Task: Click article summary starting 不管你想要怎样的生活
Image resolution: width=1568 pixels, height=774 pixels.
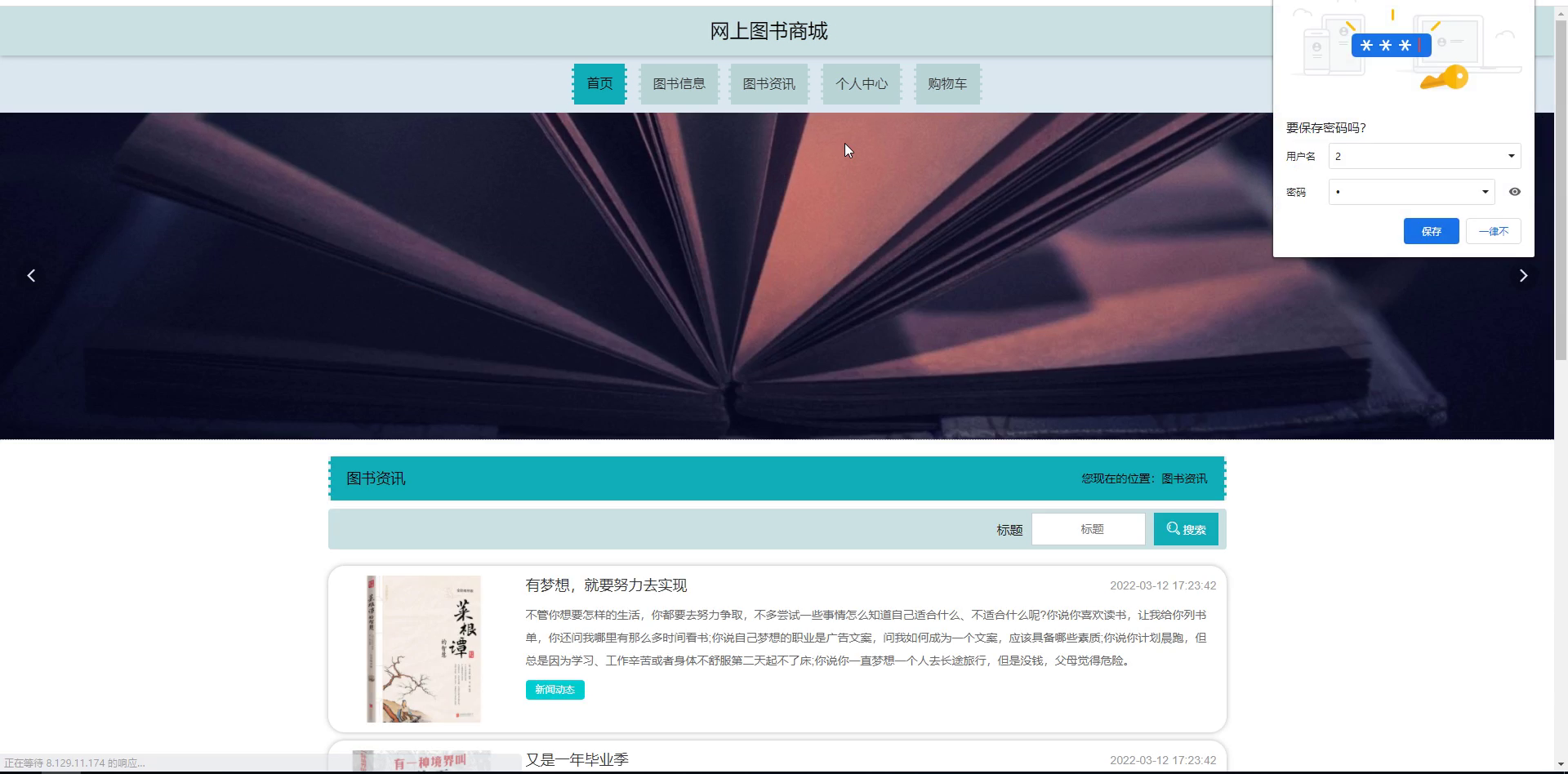Action: [x=866, y=638]
